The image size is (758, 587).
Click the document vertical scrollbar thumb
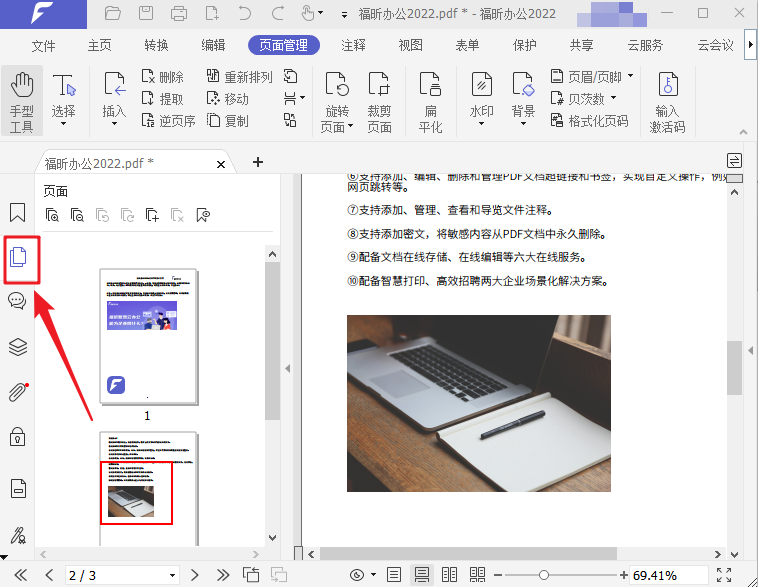pyautogui.click(x=734, y=367)
